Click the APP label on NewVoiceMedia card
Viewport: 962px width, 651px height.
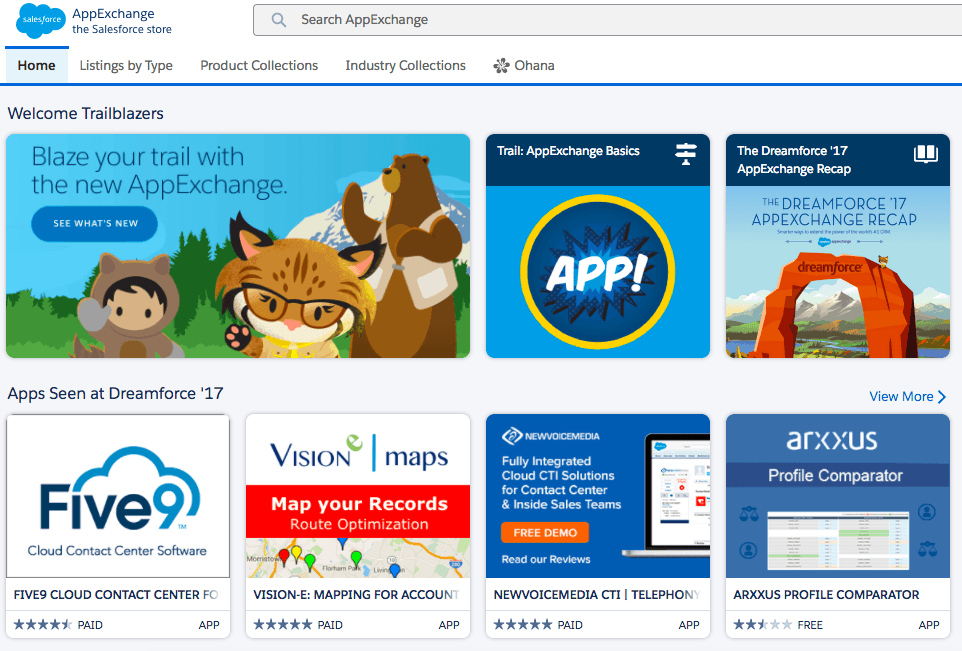(x=689, y=625)
